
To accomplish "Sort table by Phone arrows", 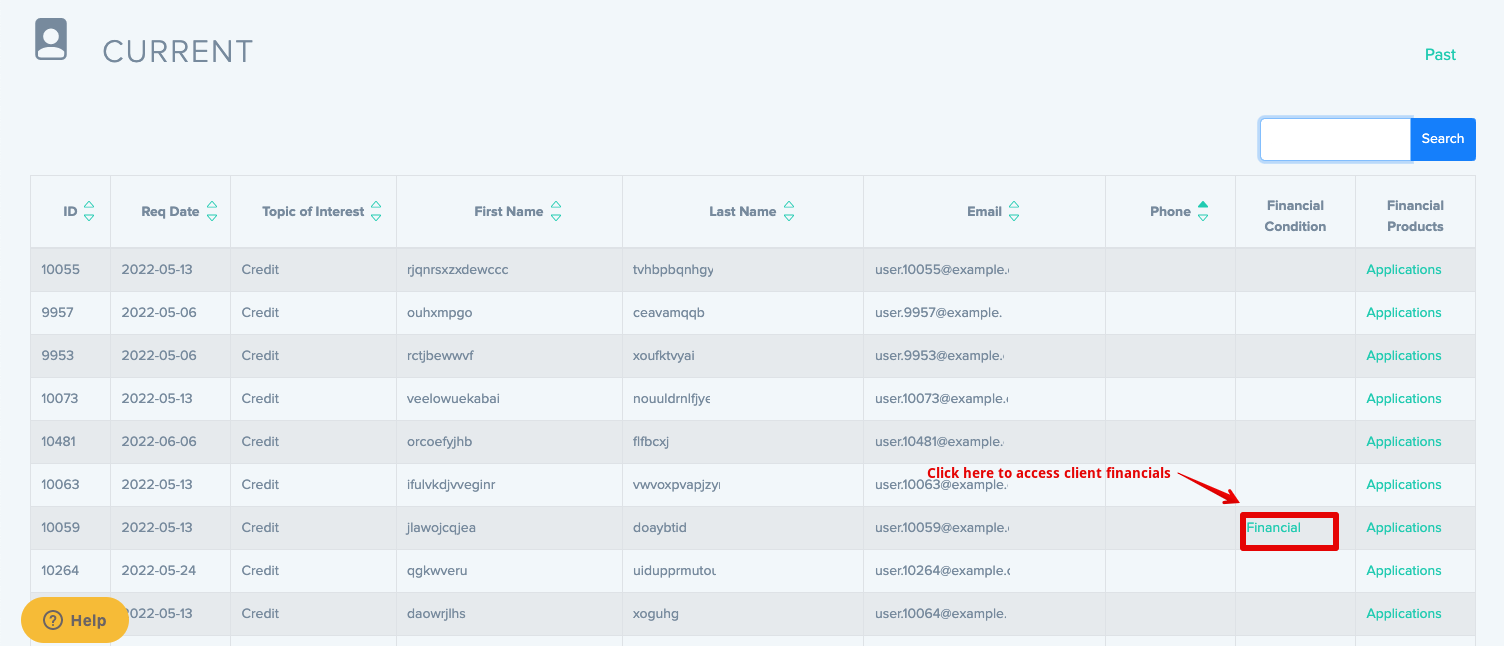I will point(1203,211).
